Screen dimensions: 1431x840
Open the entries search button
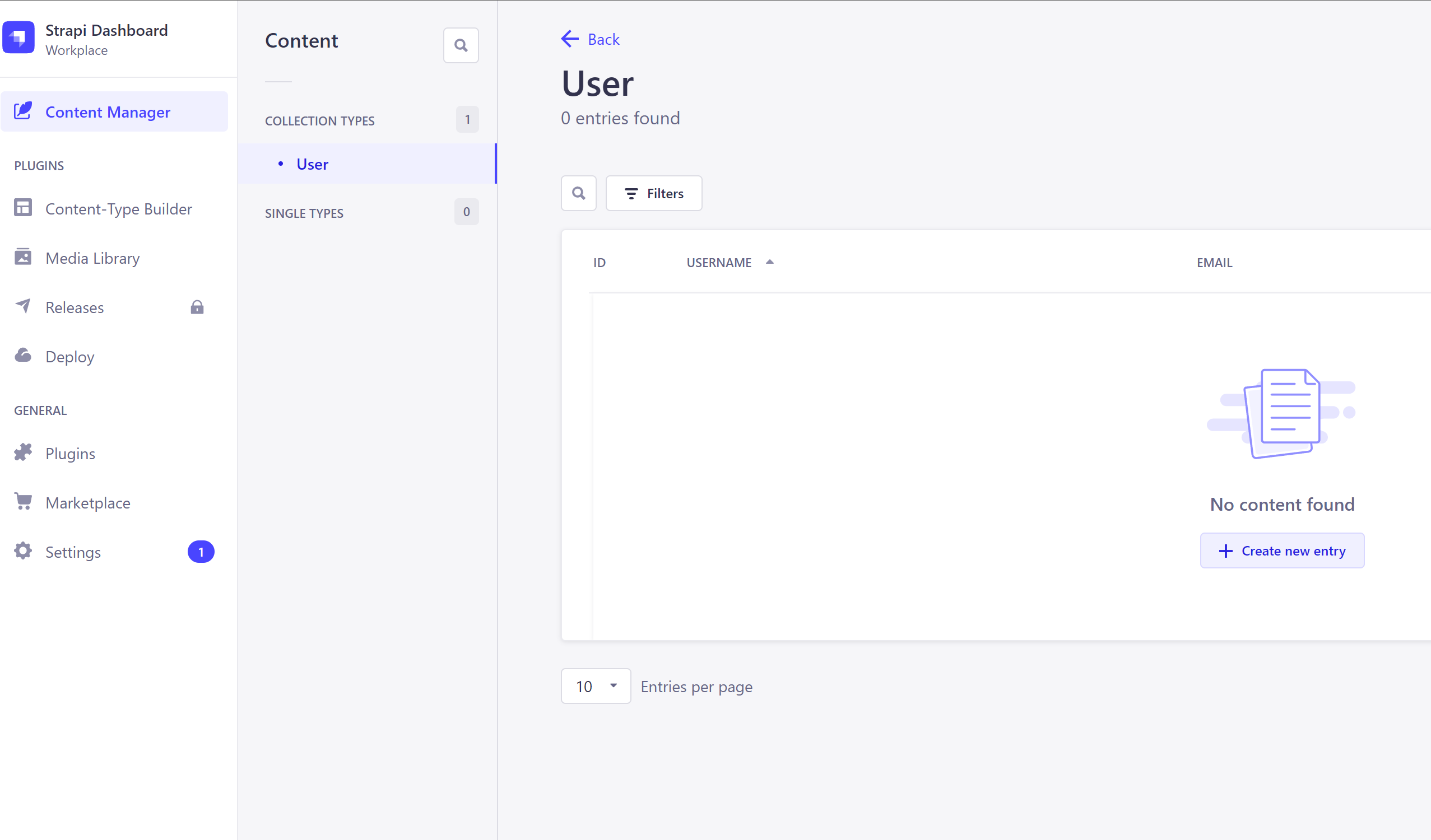tap(579, 194)
